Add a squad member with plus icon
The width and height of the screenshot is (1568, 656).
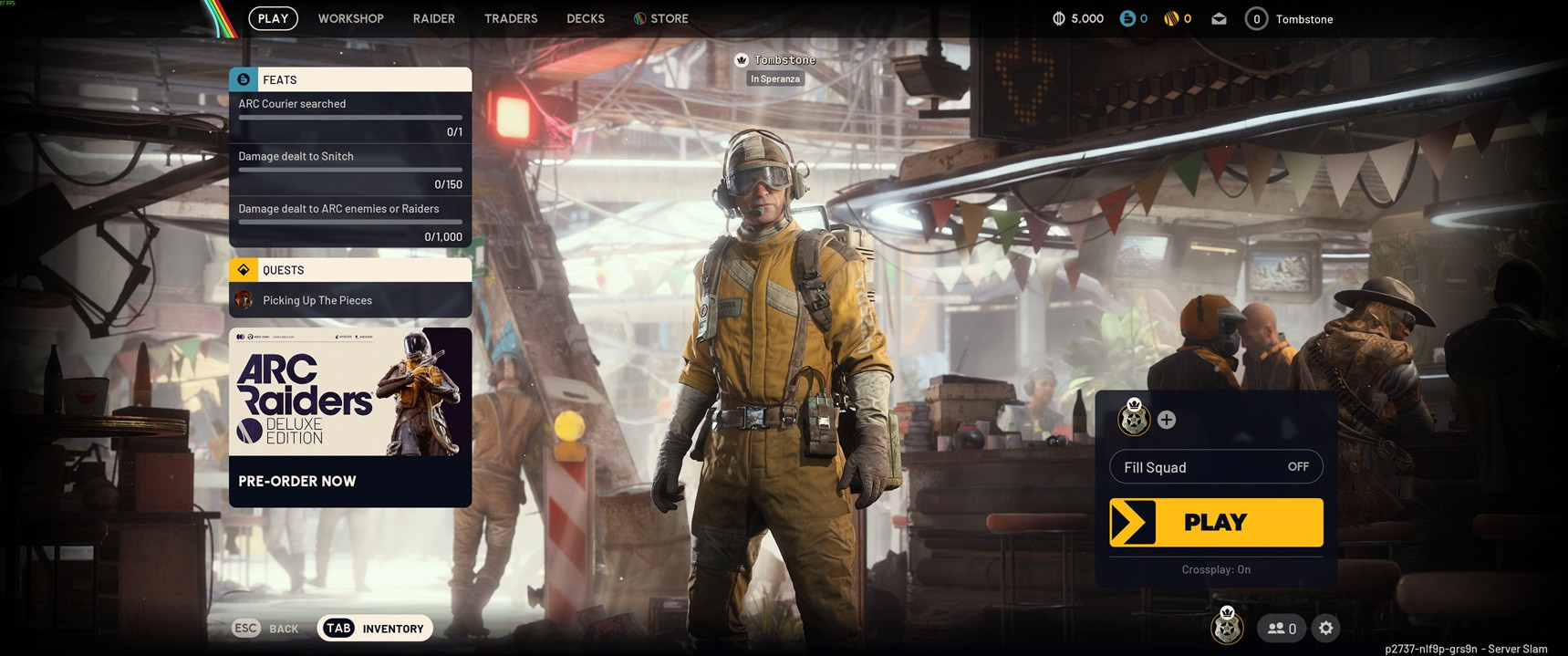click(1167, 420)
